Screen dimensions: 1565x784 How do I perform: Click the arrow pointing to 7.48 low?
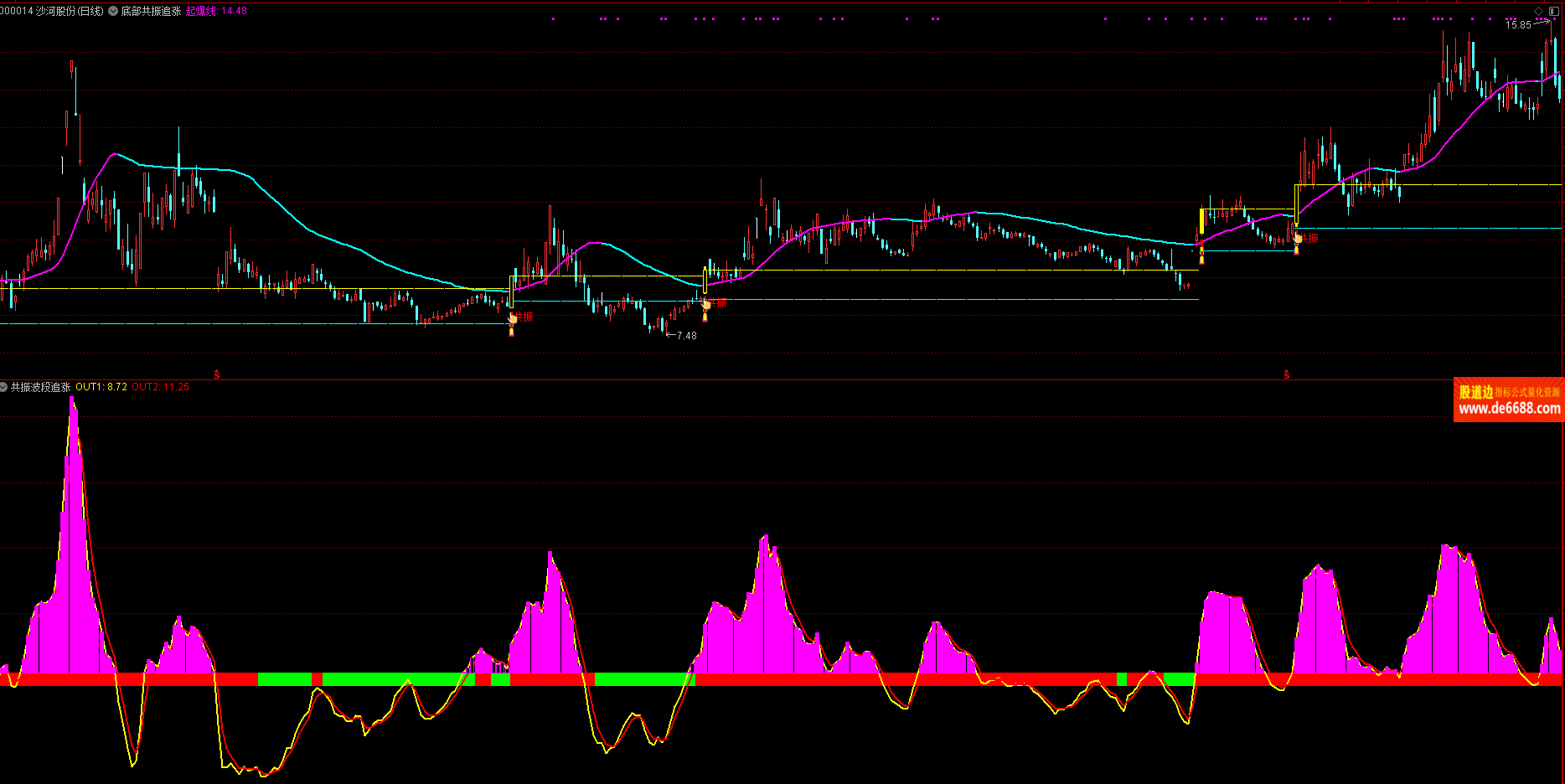(670, 335)
